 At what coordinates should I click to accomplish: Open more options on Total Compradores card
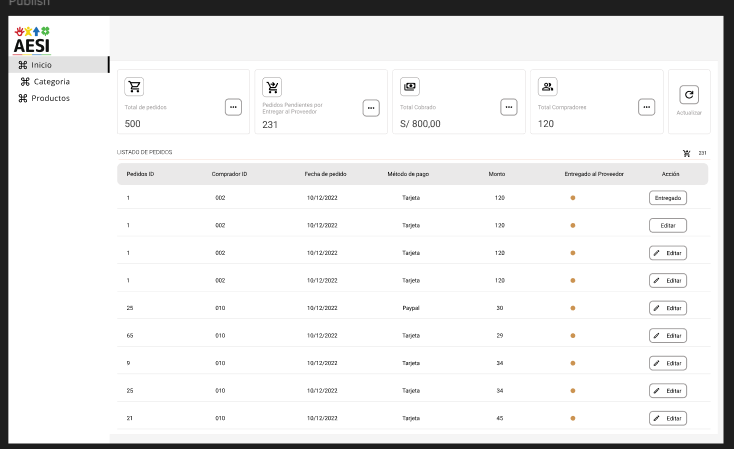click(x=646, y=107)
